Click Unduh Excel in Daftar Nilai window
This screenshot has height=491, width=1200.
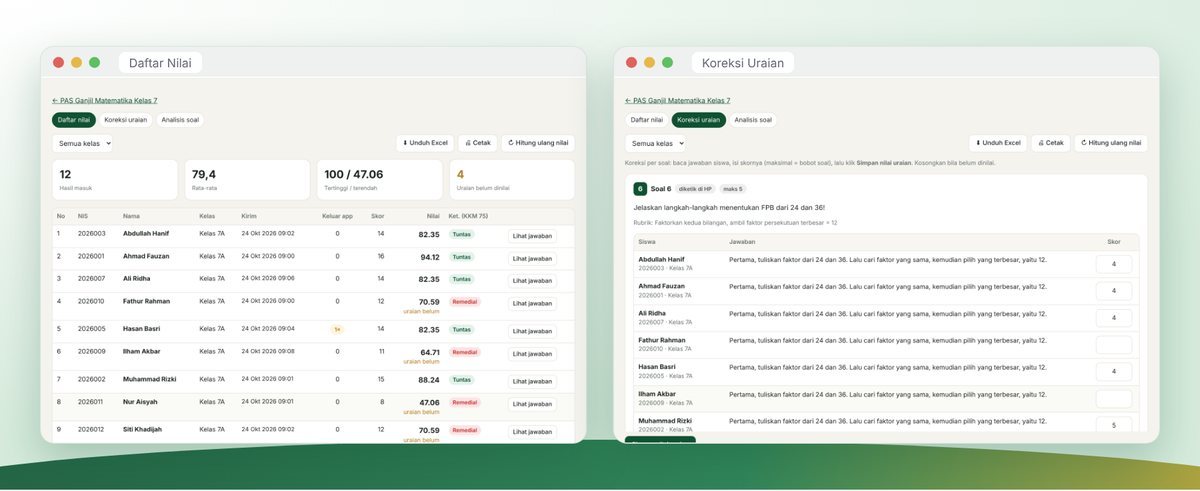[426, 143]
